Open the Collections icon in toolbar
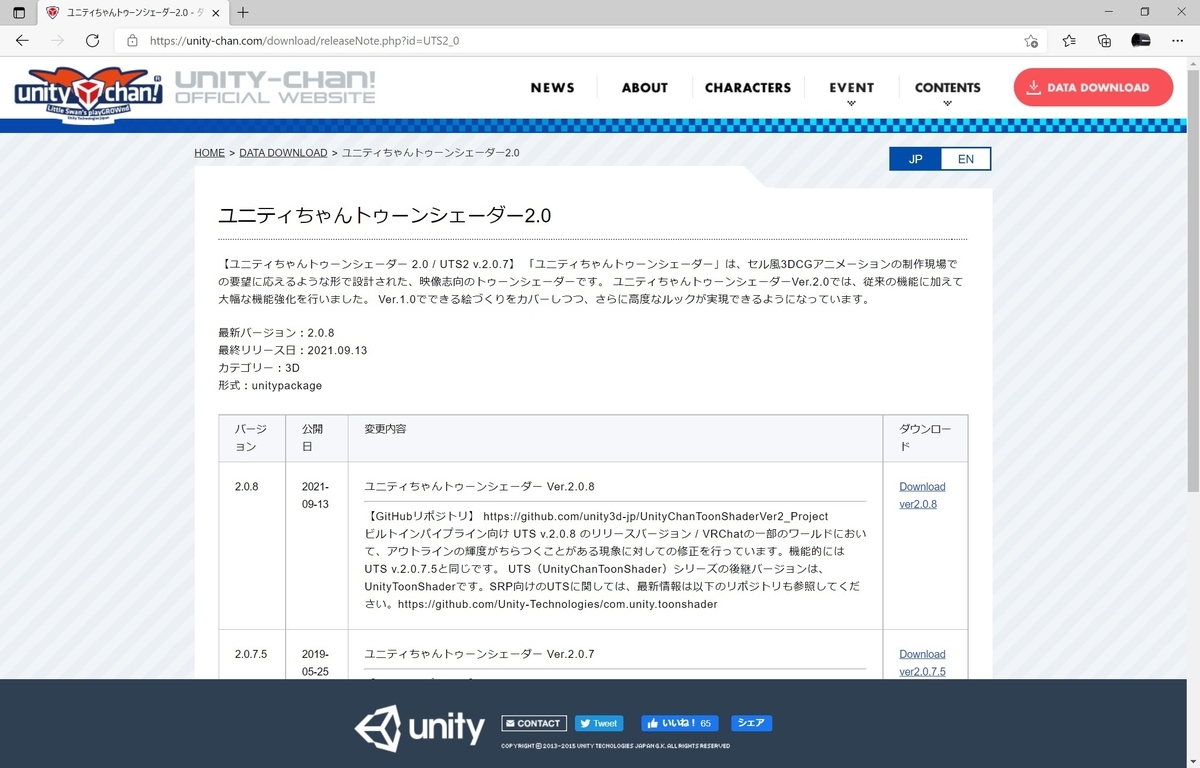This screenshot has width=1200, height=768. click(x=1104, y=41)
